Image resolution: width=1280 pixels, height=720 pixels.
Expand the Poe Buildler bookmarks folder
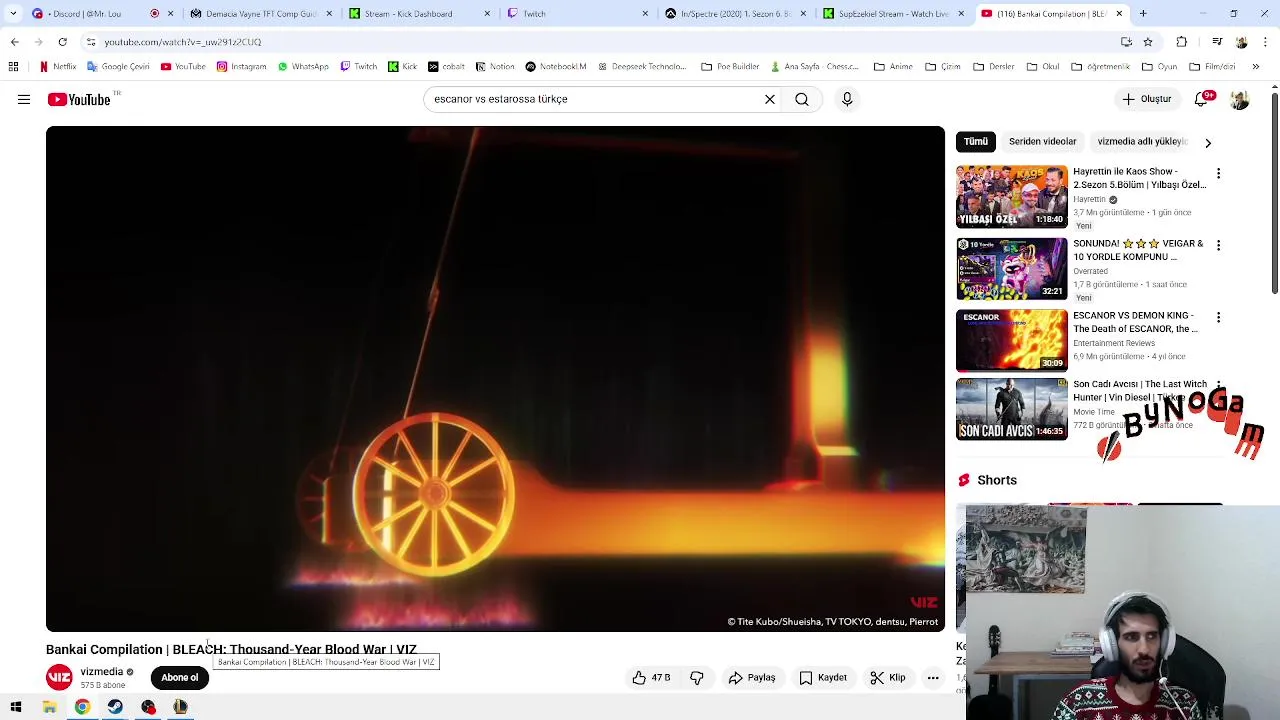[730, 67]
